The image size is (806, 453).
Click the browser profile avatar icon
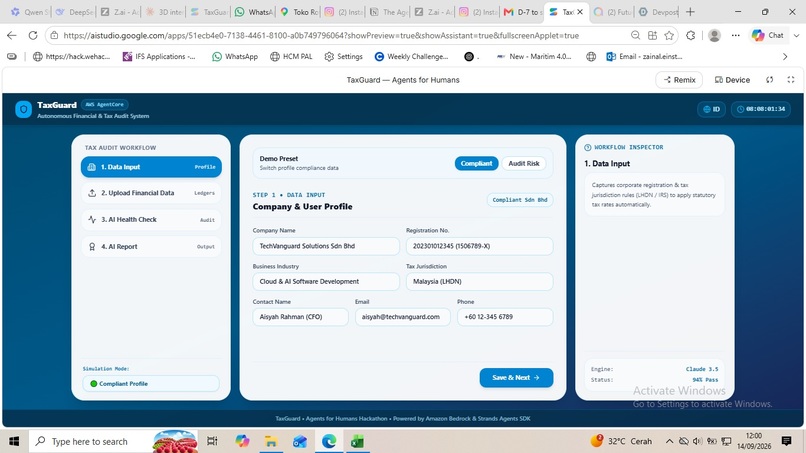point(714,35)
